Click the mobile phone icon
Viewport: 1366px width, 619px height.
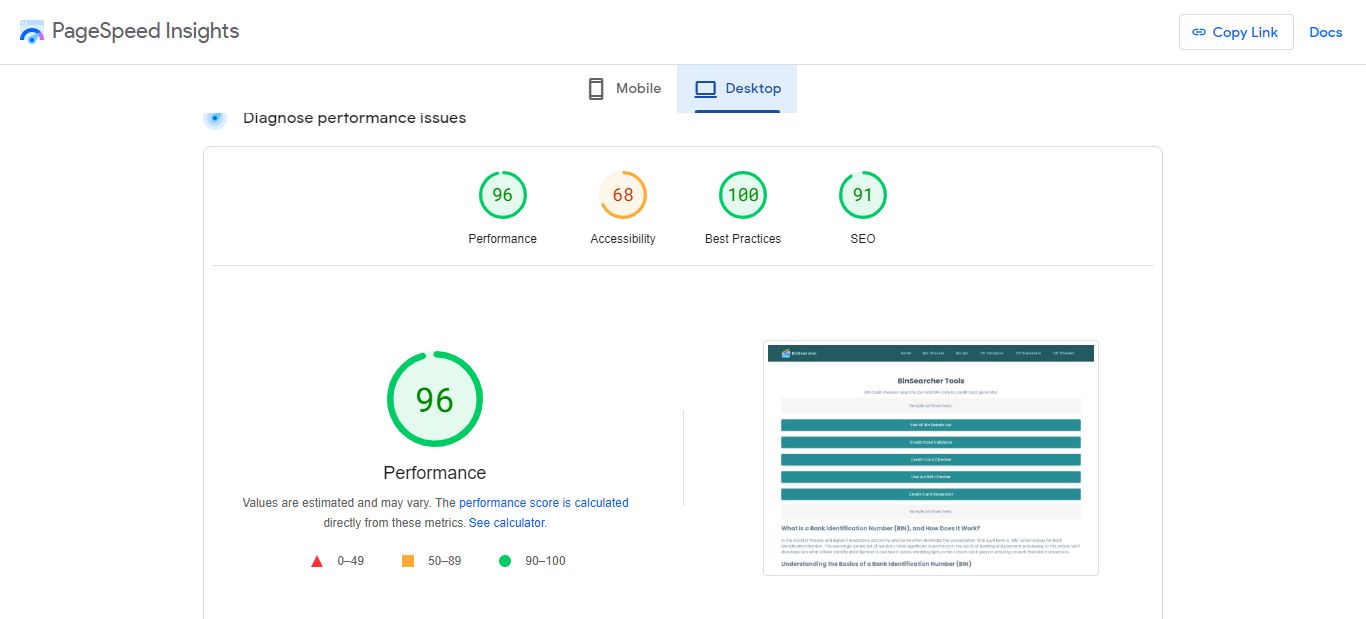(596, 89)
